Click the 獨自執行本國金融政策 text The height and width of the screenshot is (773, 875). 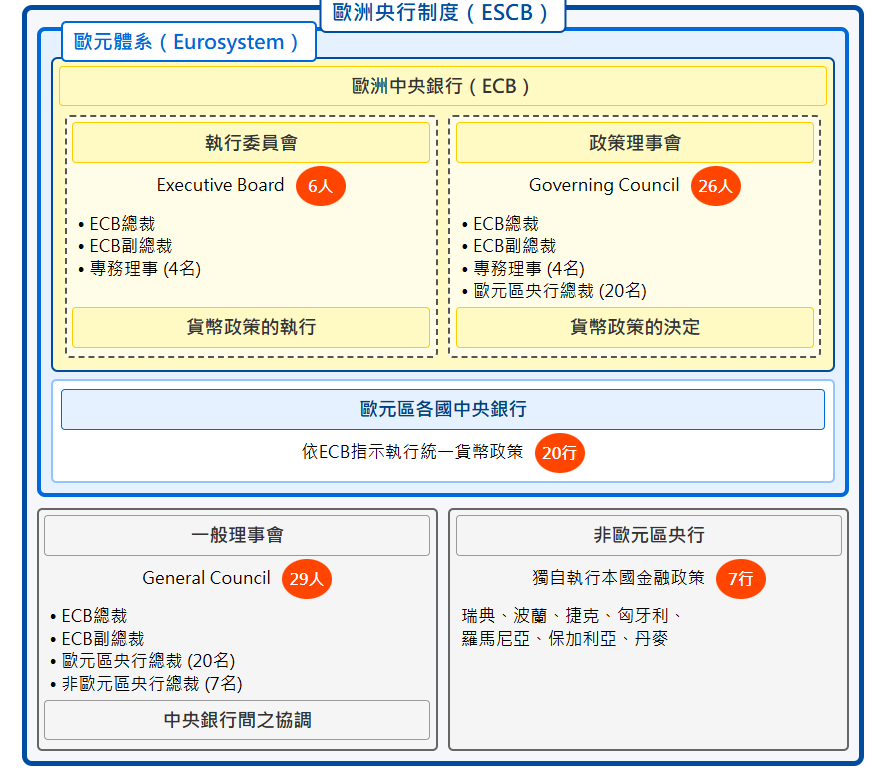tap(618, 578)
